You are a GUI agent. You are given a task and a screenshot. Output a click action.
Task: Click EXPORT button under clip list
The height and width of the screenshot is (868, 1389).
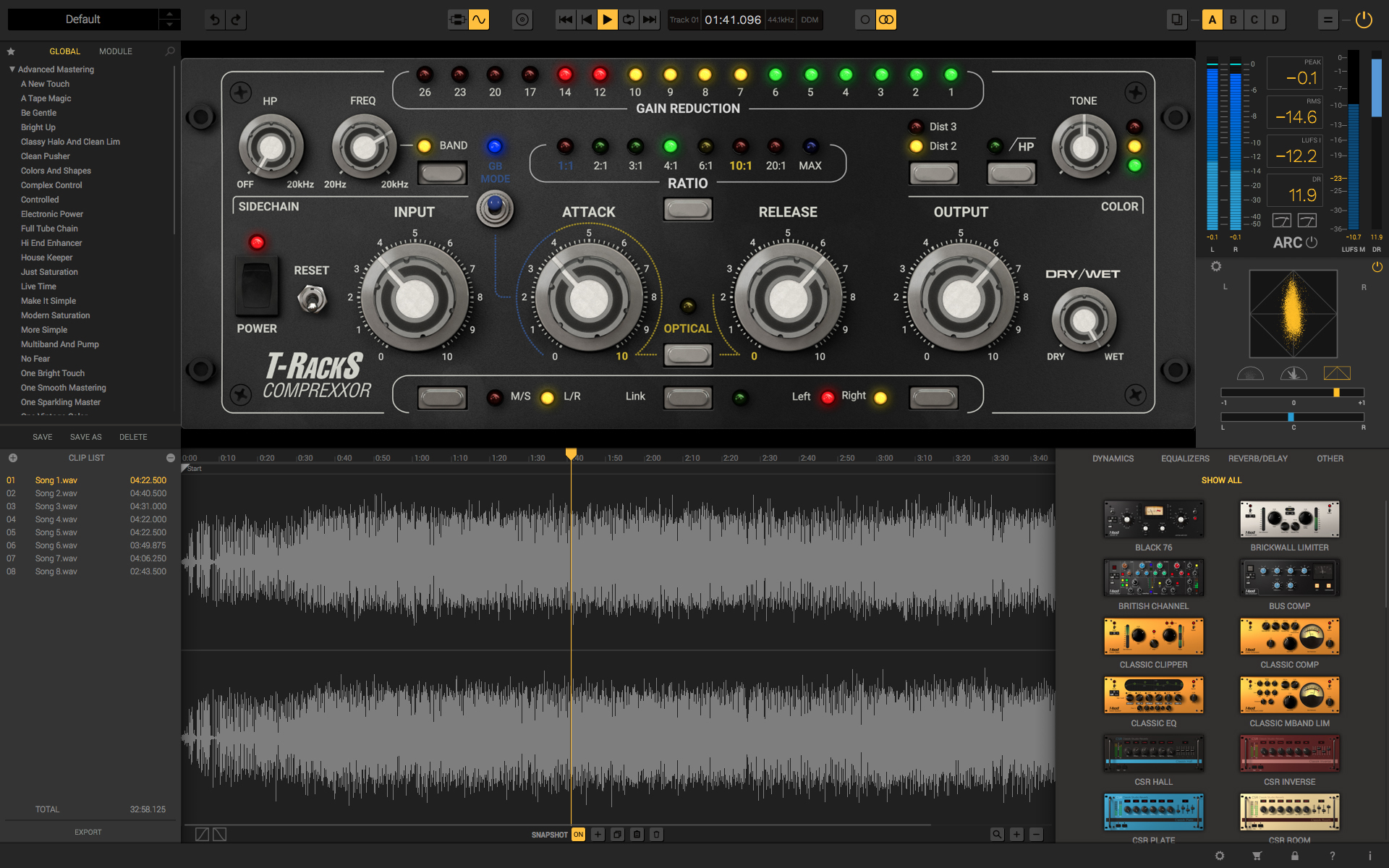tap(88, 832)
